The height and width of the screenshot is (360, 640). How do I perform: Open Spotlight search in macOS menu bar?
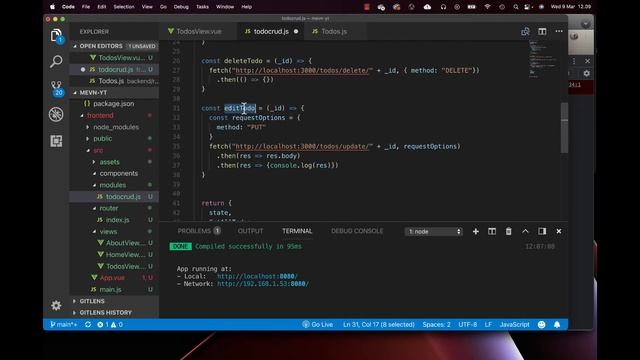(516, 7)
